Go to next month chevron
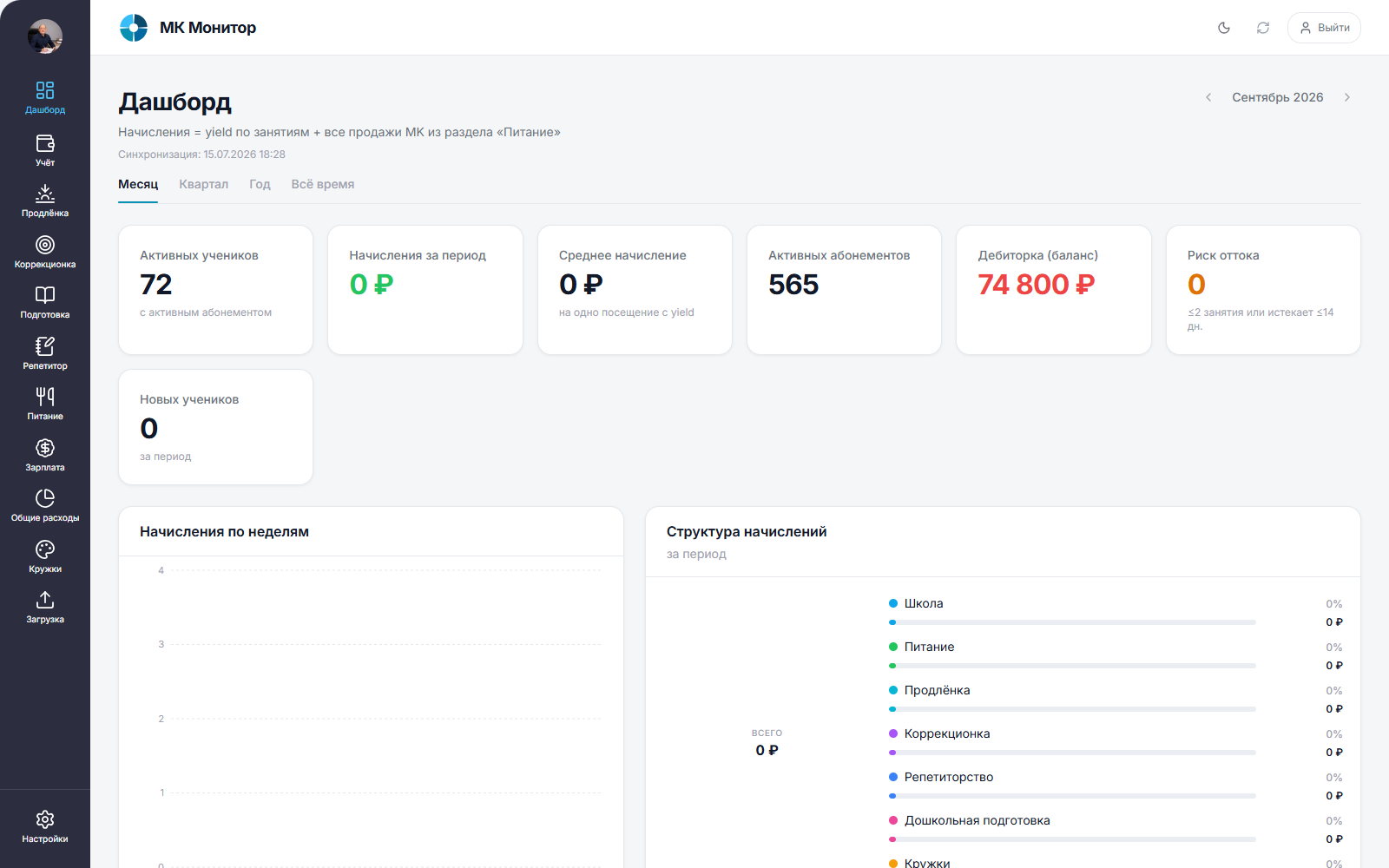Image resolution: width=1389 pixels, height=868 pixels. [x=1347, y=97]
